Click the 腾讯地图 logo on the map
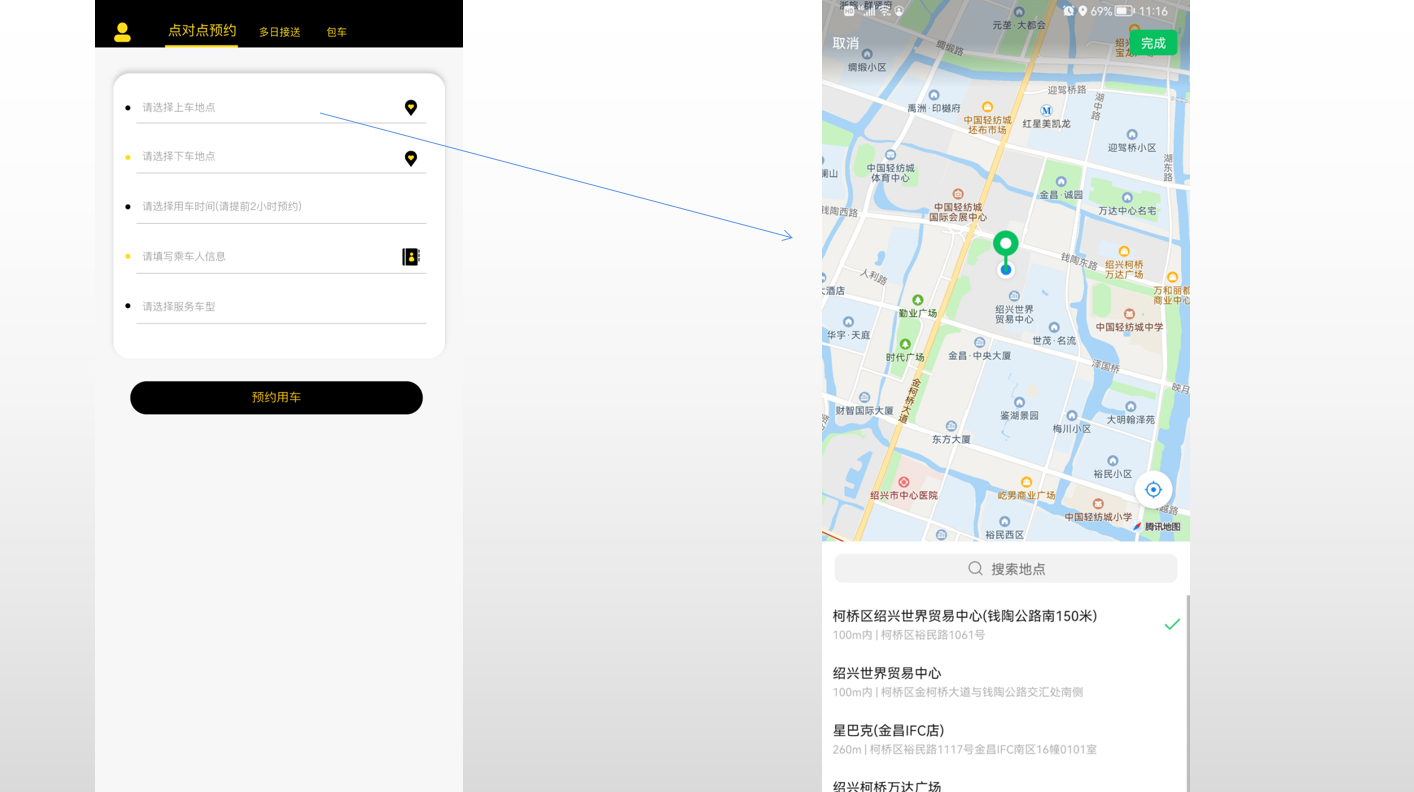Viewport: 1414px width, 792px height. [1157, 525]
